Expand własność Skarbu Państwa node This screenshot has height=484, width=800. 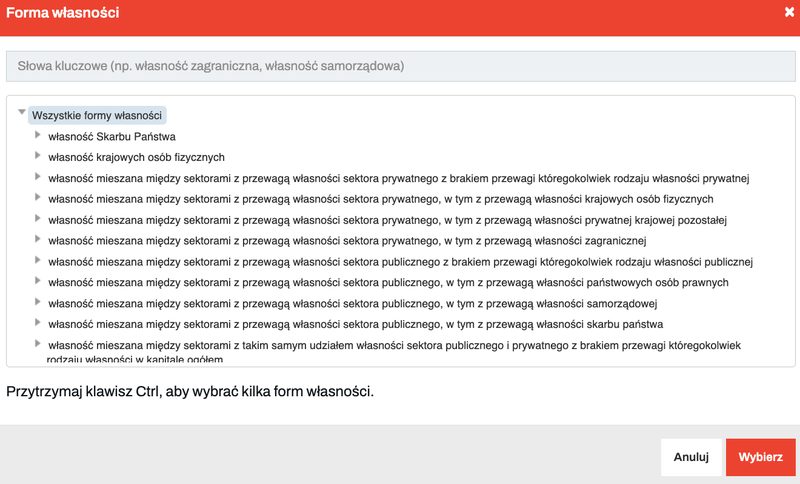pos(37,135)
